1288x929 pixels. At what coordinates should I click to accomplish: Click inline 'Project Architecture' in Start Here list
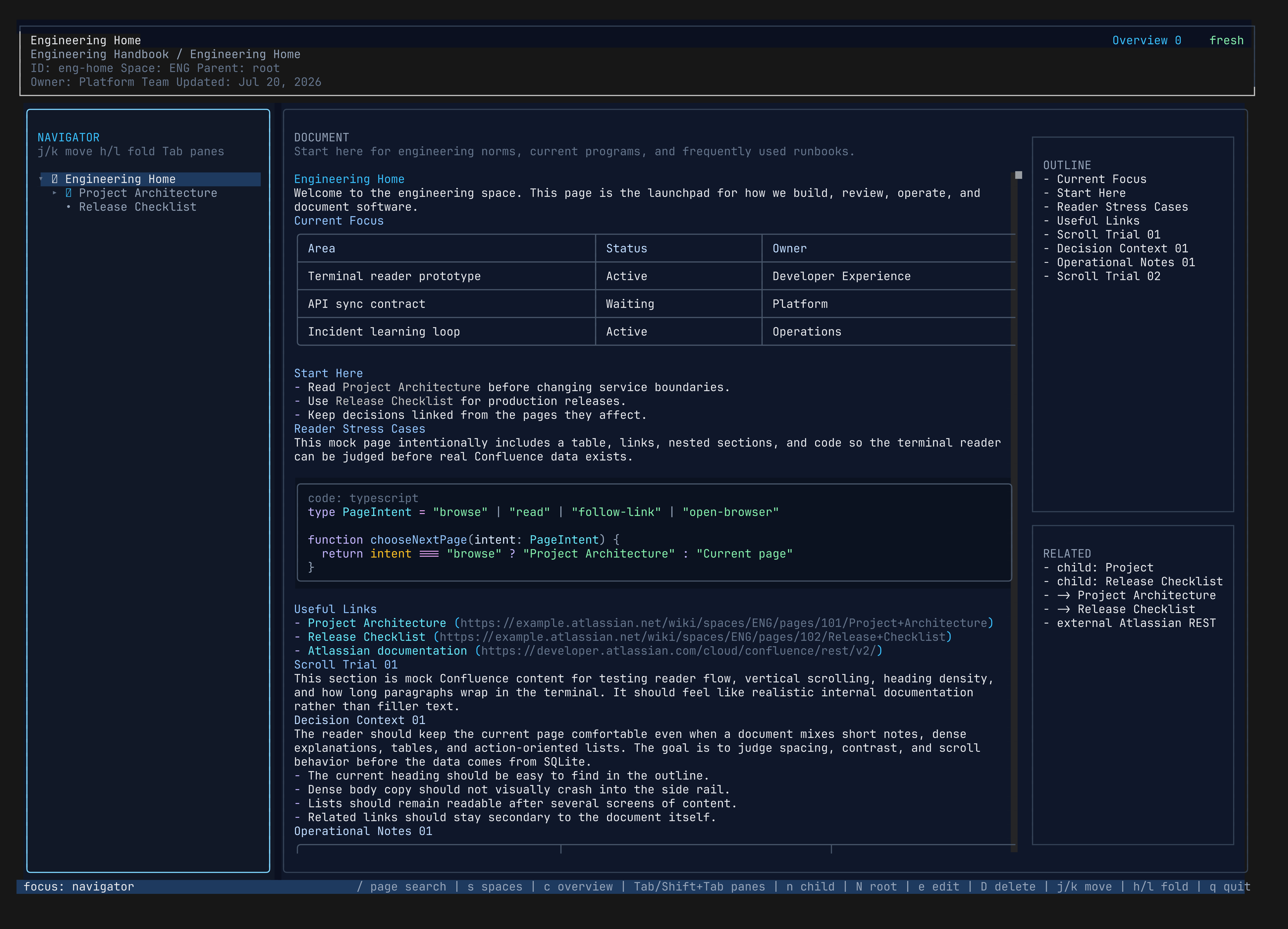click(x=412, y=387)
